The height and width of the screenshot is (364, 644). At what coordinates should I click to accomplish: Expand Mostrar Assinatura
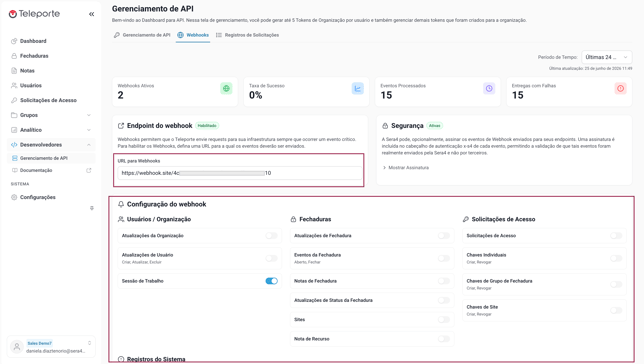pos(406,168)
